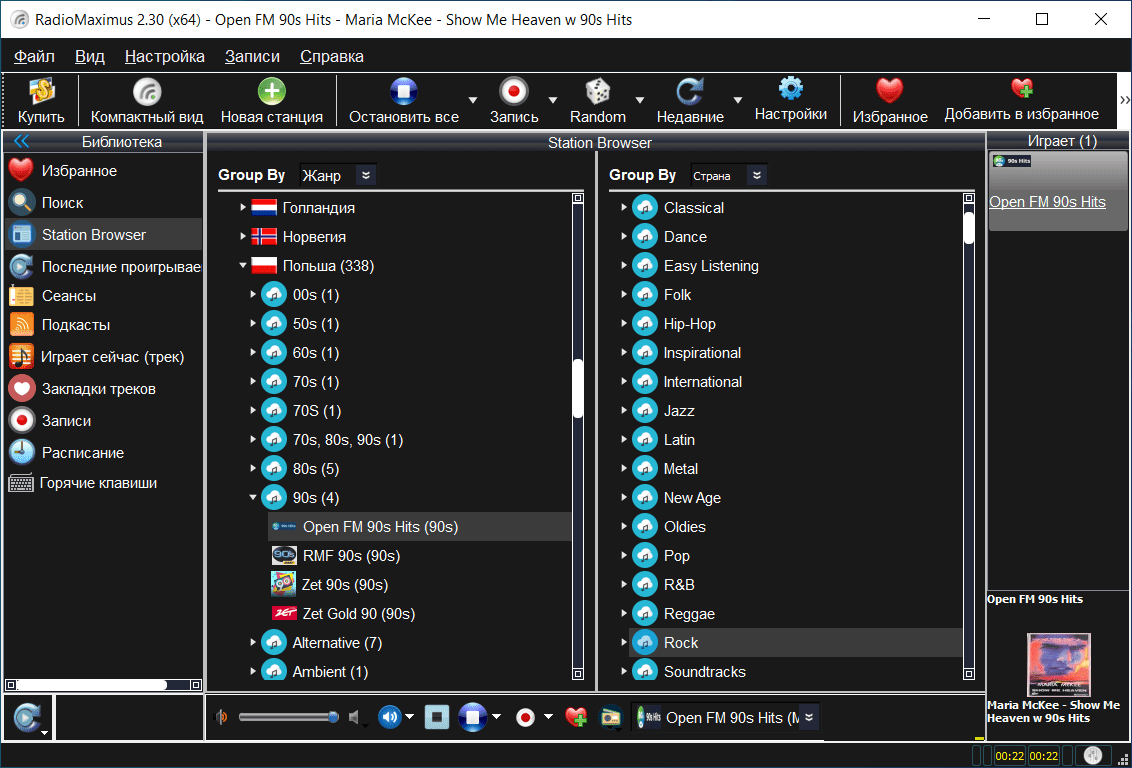Open the Запись dropdown arrow in toolbar
The height and width of the screenshot is (768, 1132).
[x=552, y=100]
